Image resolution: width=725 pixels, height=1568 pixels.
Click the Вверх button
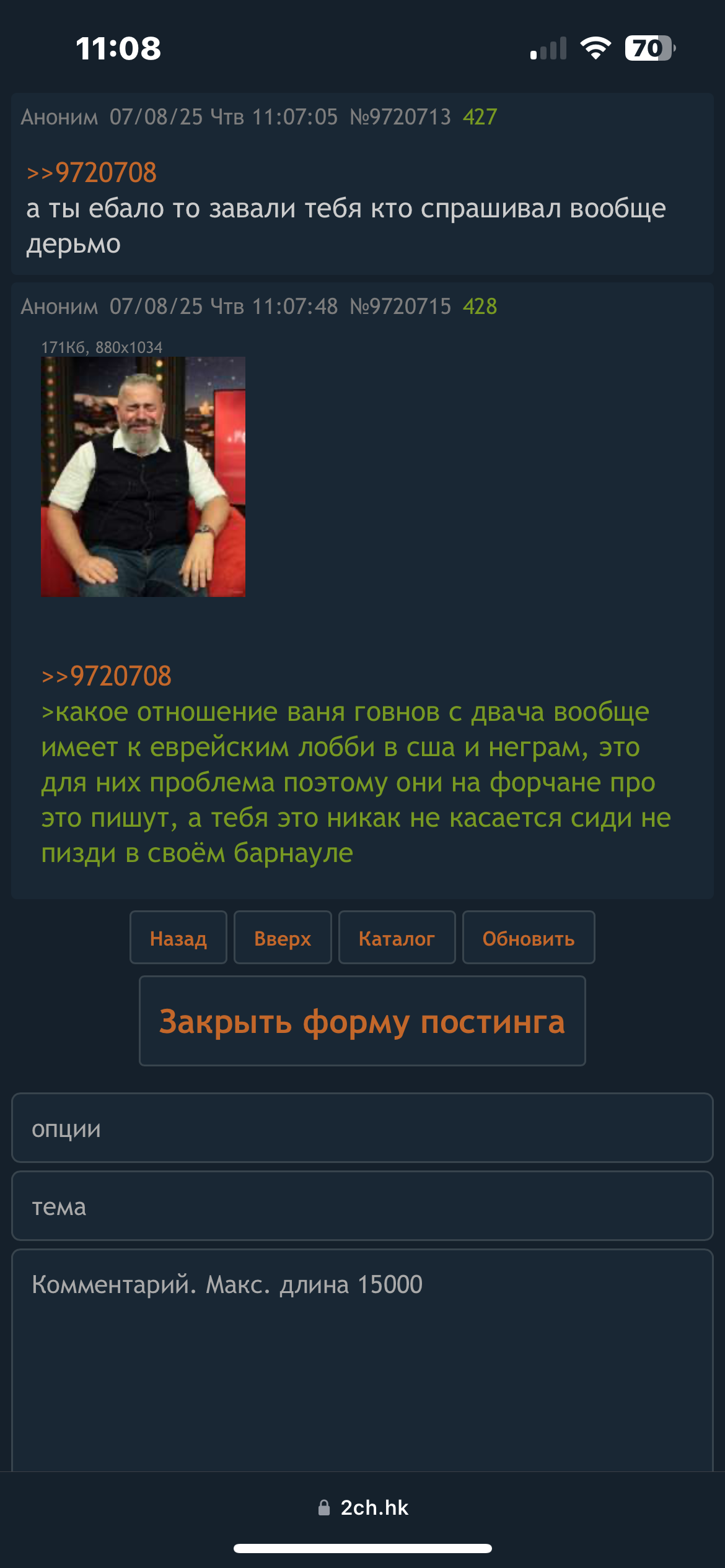point(283,938)
